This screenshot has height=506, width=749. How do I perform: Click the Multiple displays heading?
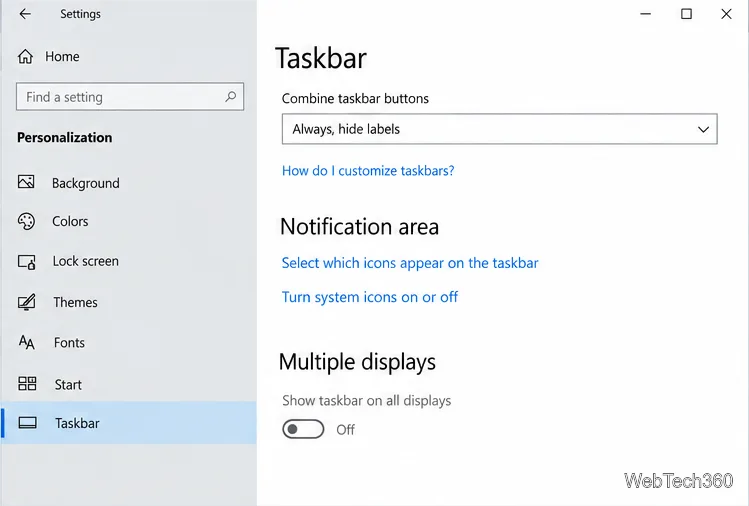coord(357,362)
